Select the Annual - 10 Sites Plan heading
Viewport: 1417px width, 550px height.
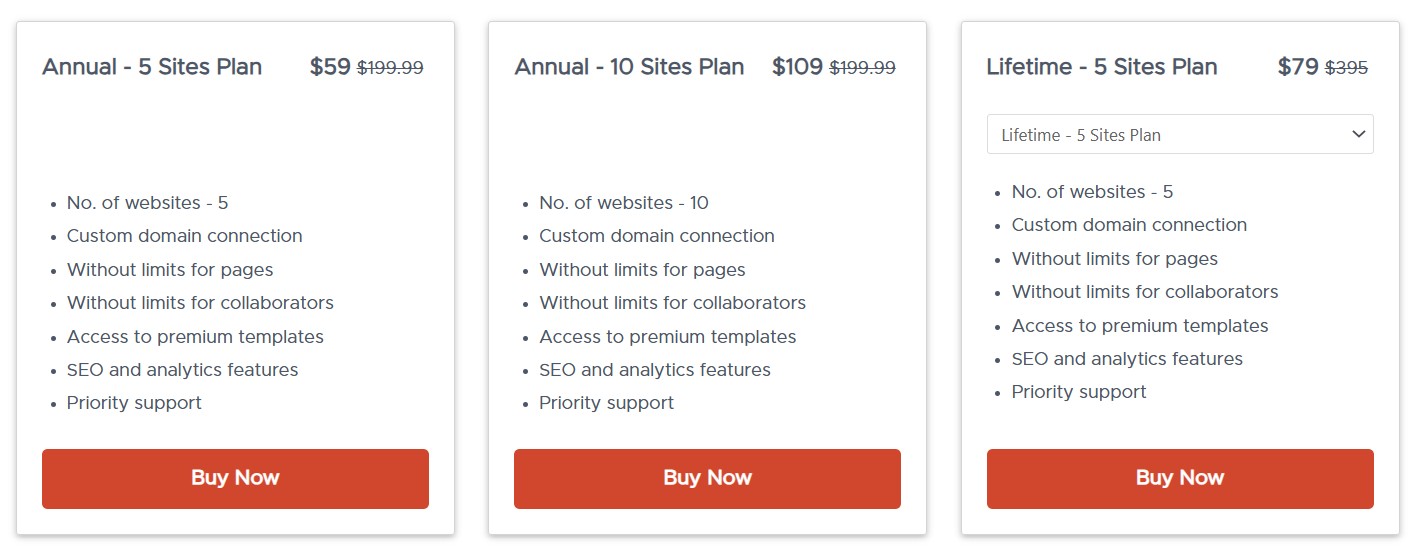(629, 67)
